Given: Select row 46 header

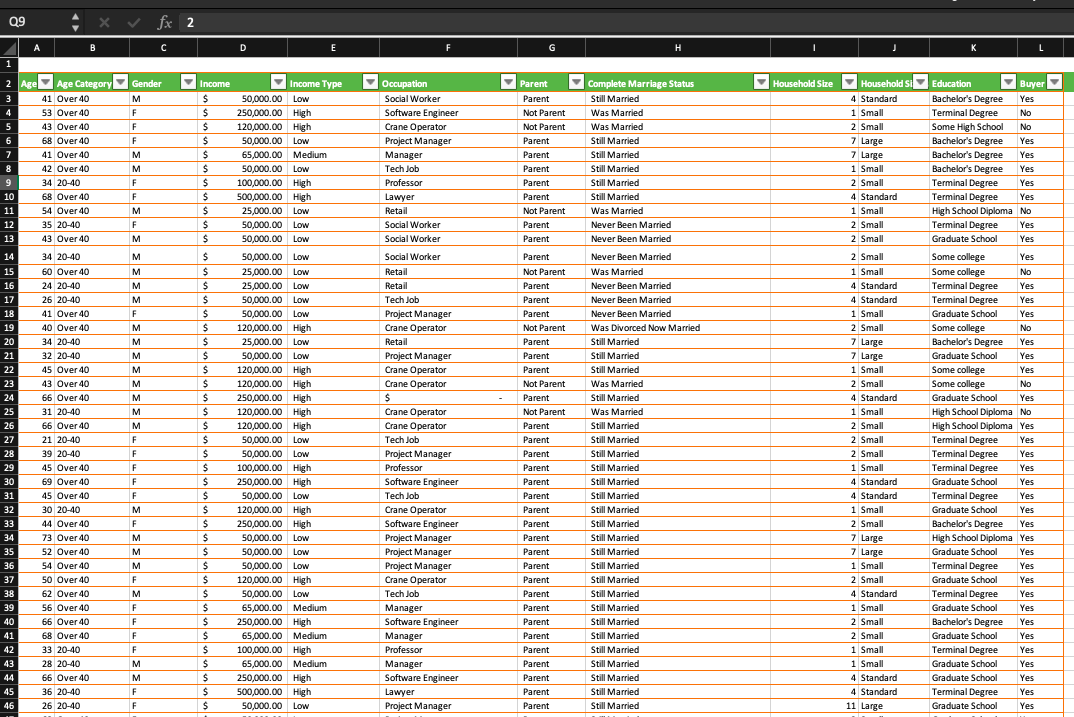Looking at the screenshot, I should 9,706.
